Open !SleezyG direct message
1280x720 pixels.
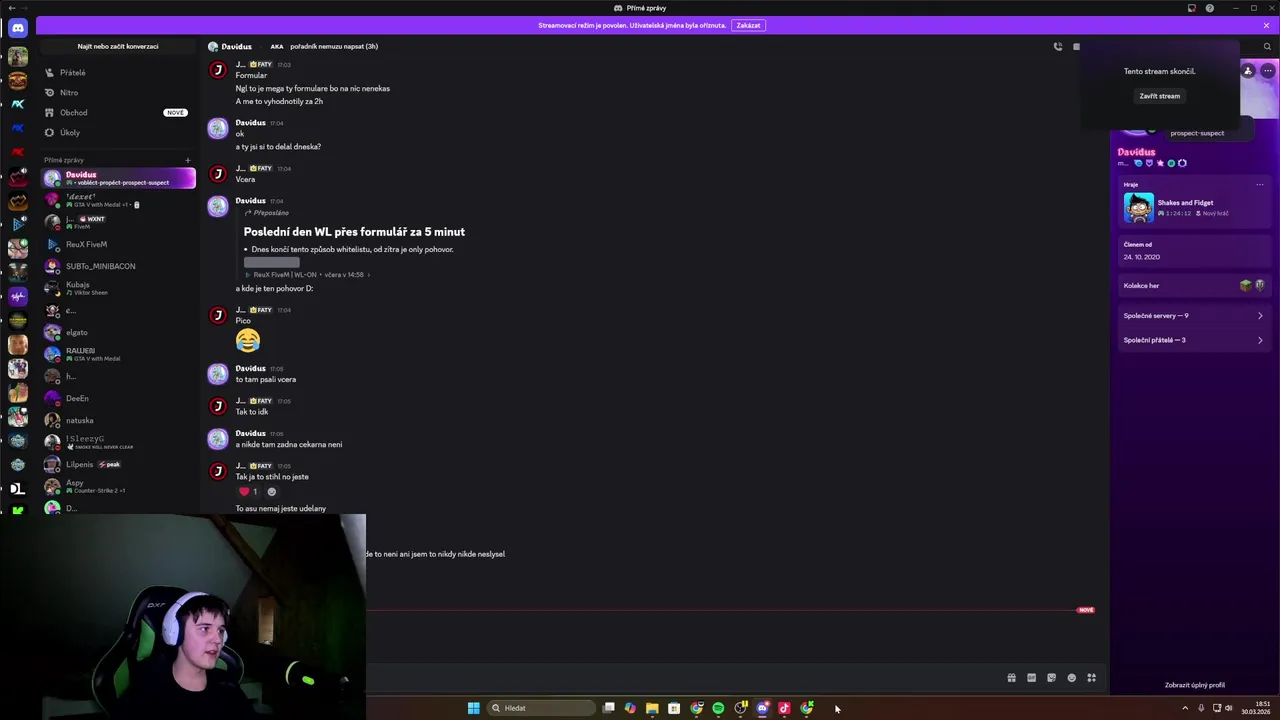(x=118, y=442)
